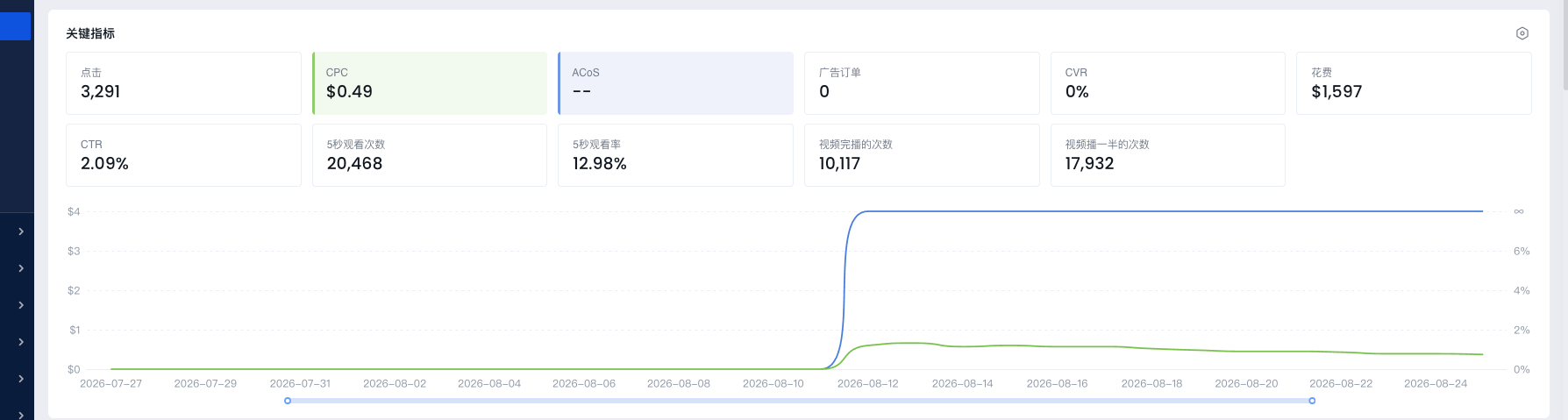The height and width of the screenshot is (420, 1568).
Task: Deselect the green CPC metric card
Action: click(x=430, y=83)
